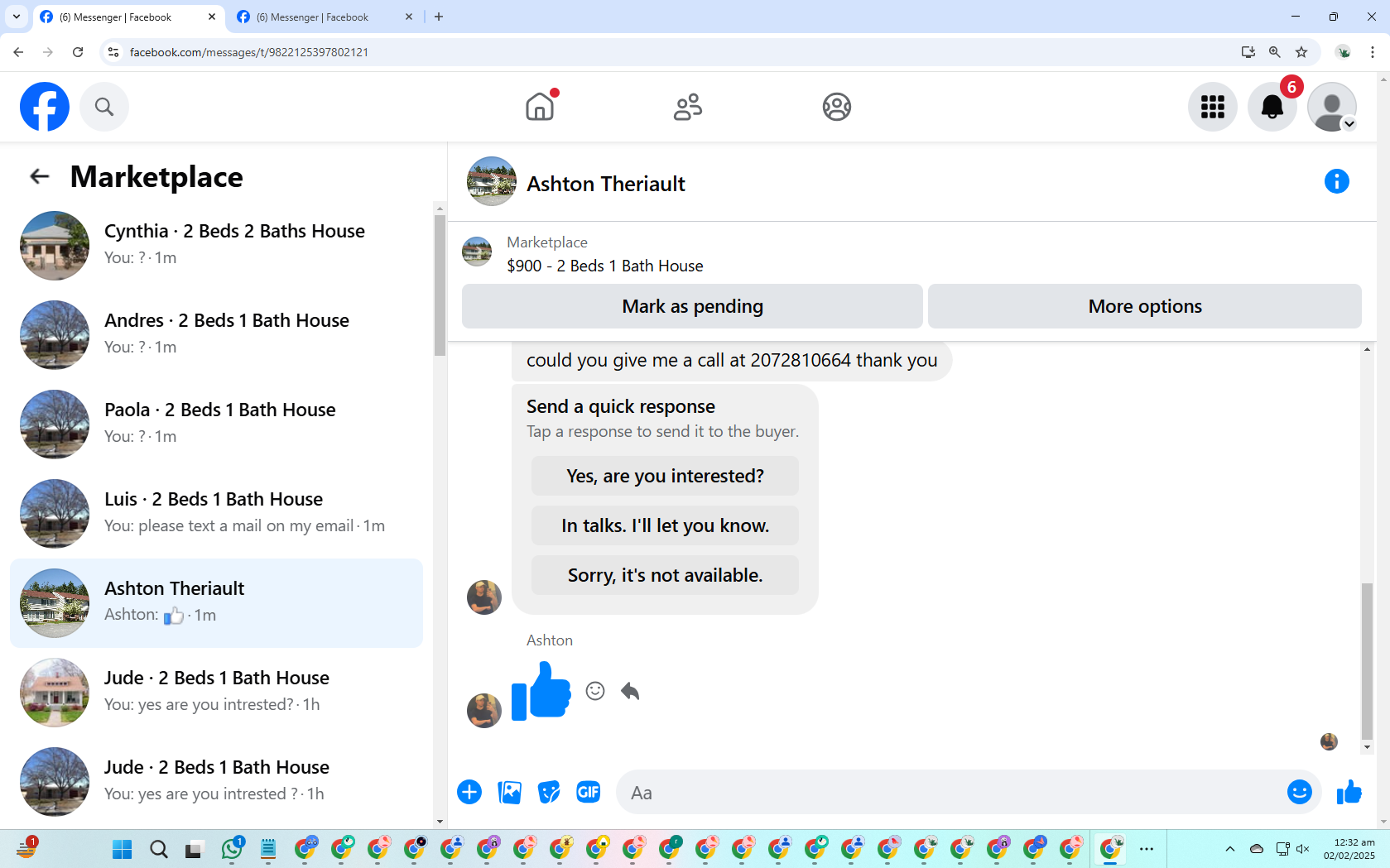Bookmark this page with star icon
The width and height of the screenshot is (1390, 868).
[1301, 52]
